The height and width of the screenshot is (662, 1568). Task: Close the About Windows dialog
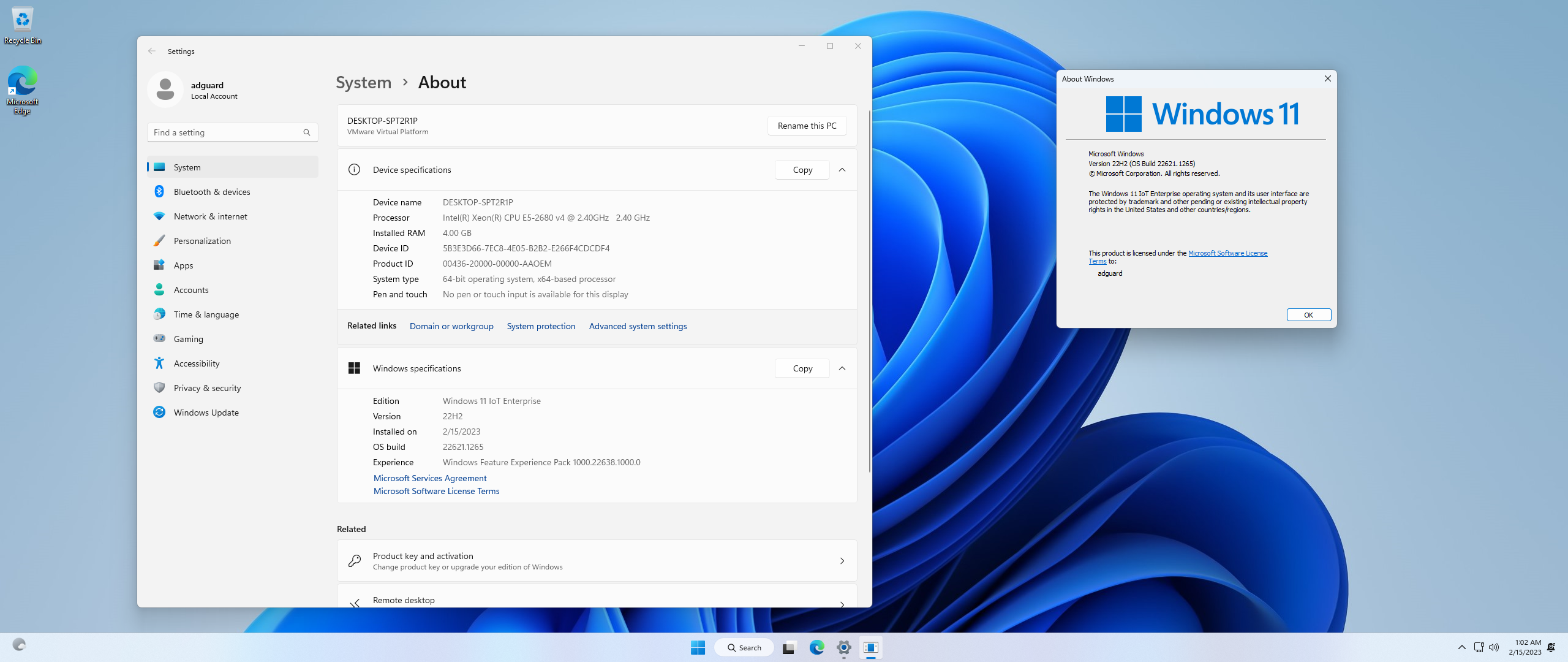pyautogui.click(x=1327, y=78)
